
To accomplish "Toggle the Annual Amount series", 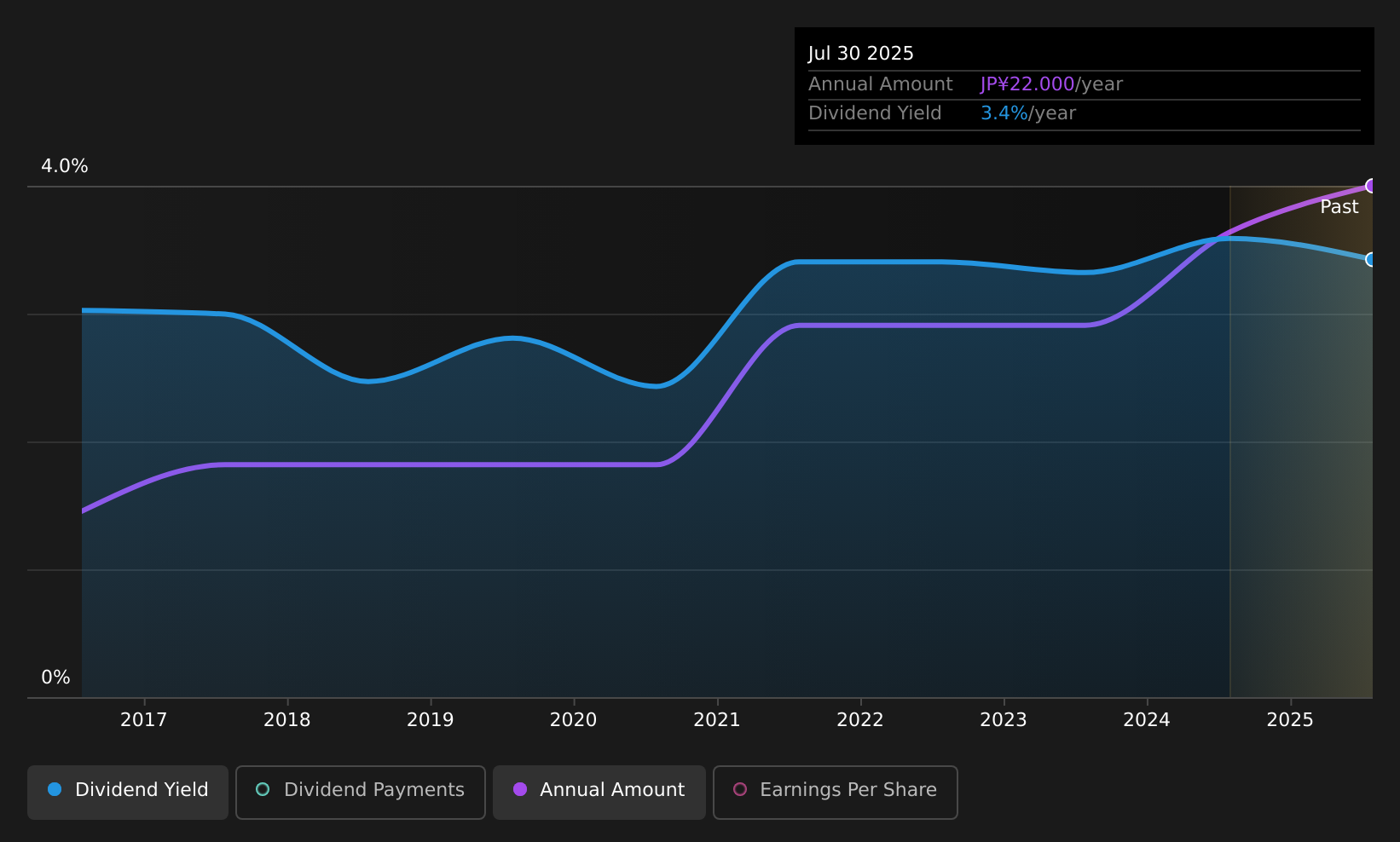I will (599, 792).
